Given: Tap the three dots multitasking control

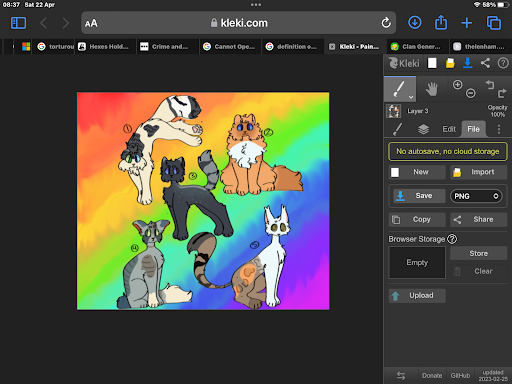Looking at the screenshot, I should pos(256,5).
